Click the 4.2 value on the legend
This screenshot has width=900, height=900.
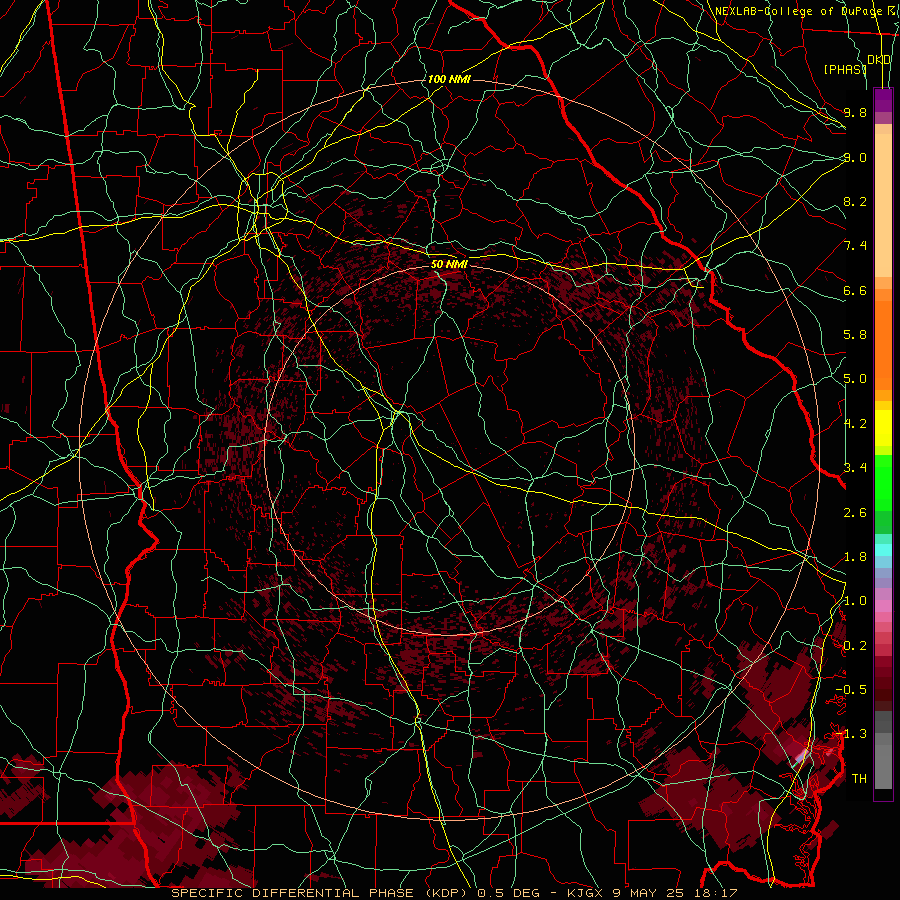coord(855,424)
